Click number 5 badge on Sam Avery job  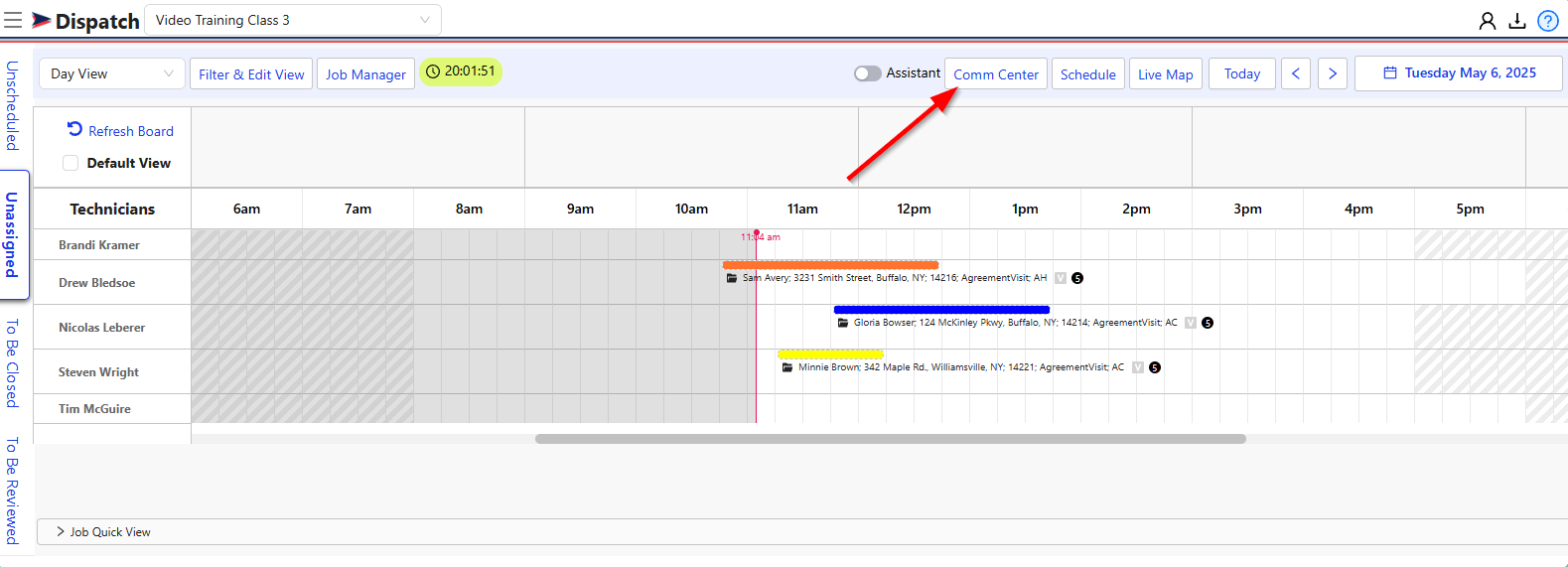[x=1077, y=278]
